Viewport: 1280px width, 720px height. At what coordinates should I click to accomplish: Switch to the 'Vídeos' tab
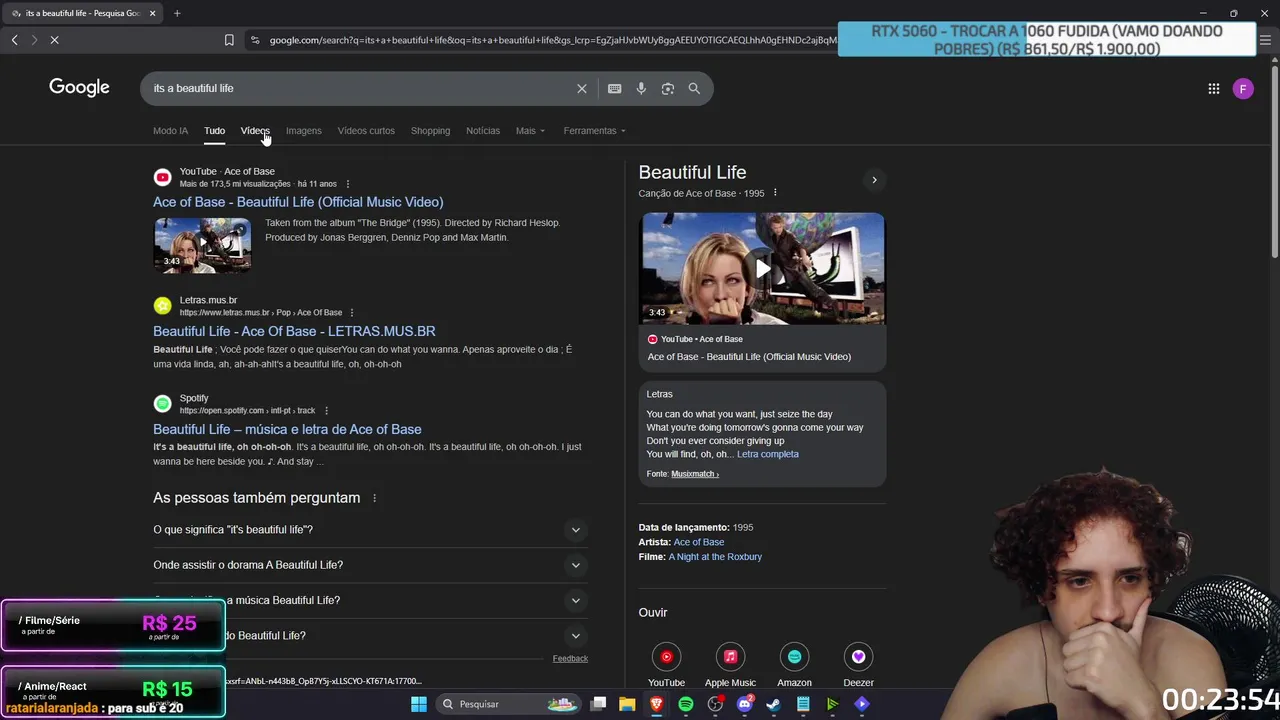click(255, 131)
